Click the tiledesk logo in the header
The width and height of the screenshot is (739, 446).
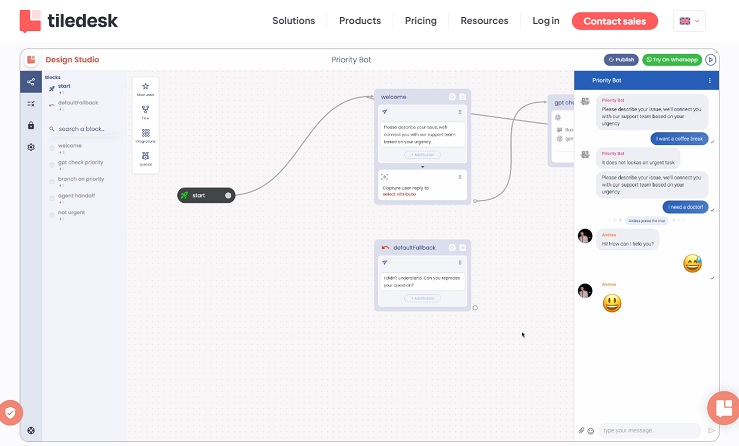(x=60, y=20)
